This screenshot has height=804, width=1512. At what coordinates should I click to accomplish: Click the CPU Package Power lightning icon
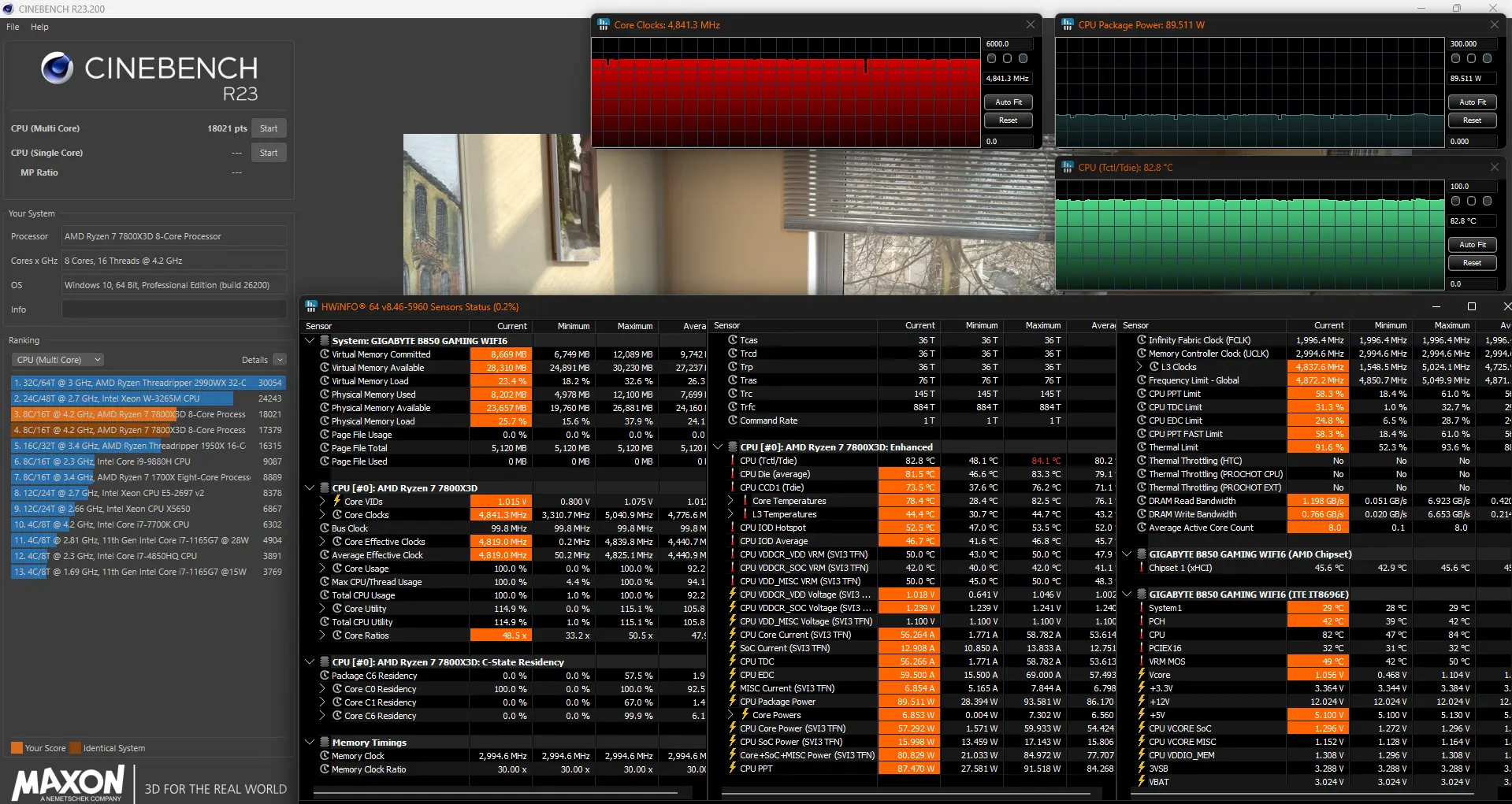733,702
